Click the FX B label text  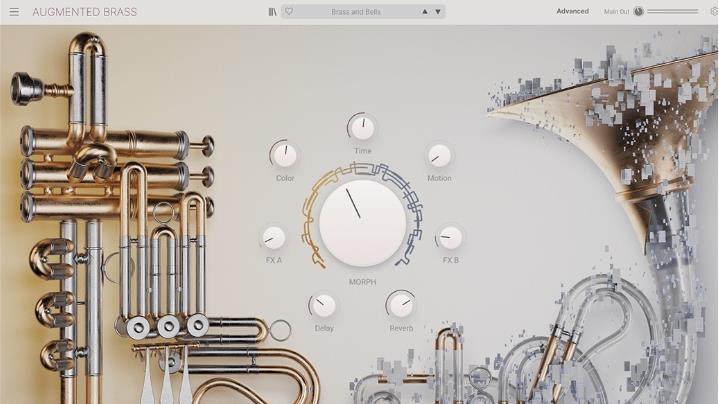click(451, 260)
